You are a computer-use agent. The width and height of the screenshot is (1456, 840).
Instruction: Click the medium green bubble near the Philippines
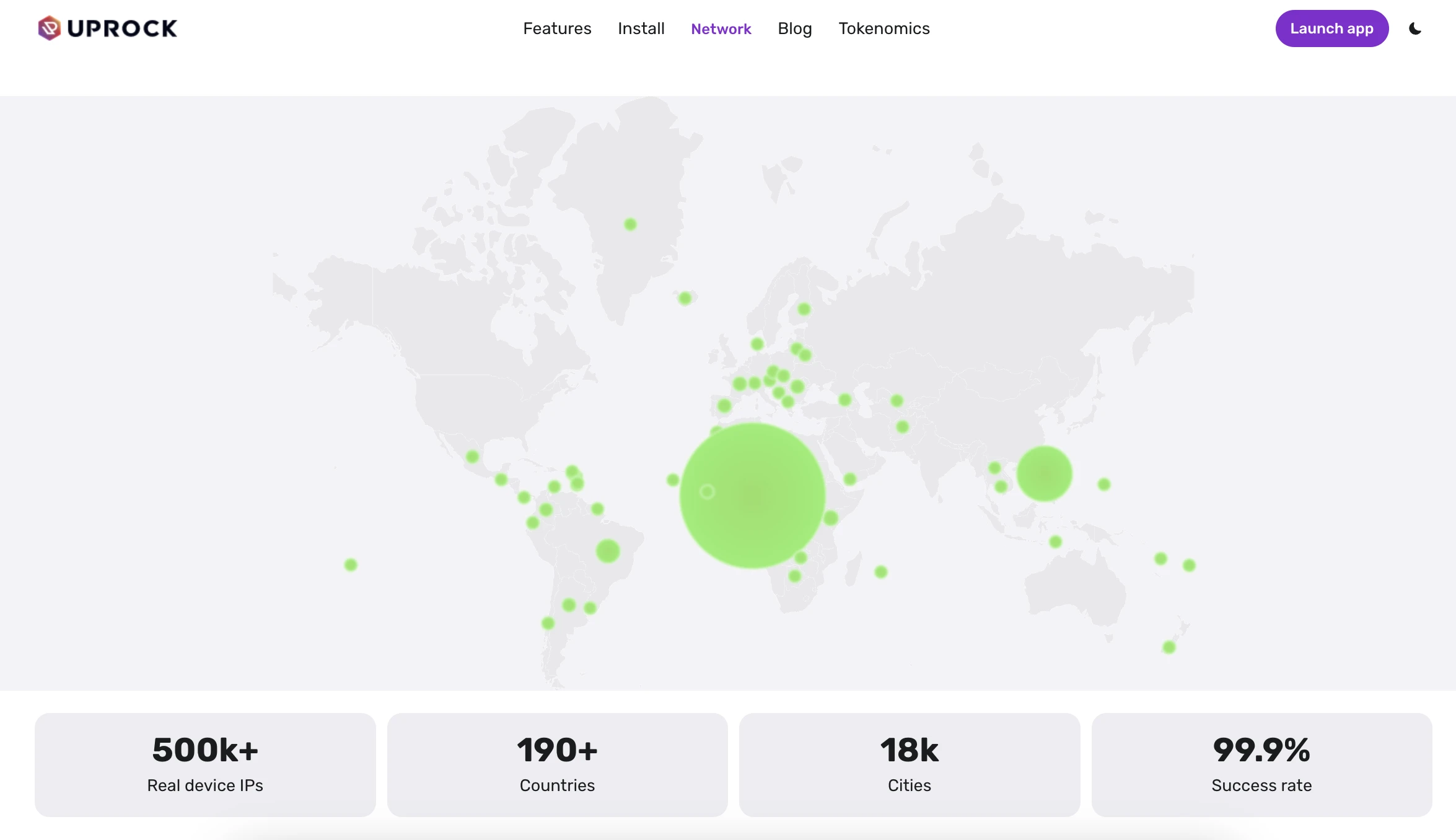[1044, 474]
